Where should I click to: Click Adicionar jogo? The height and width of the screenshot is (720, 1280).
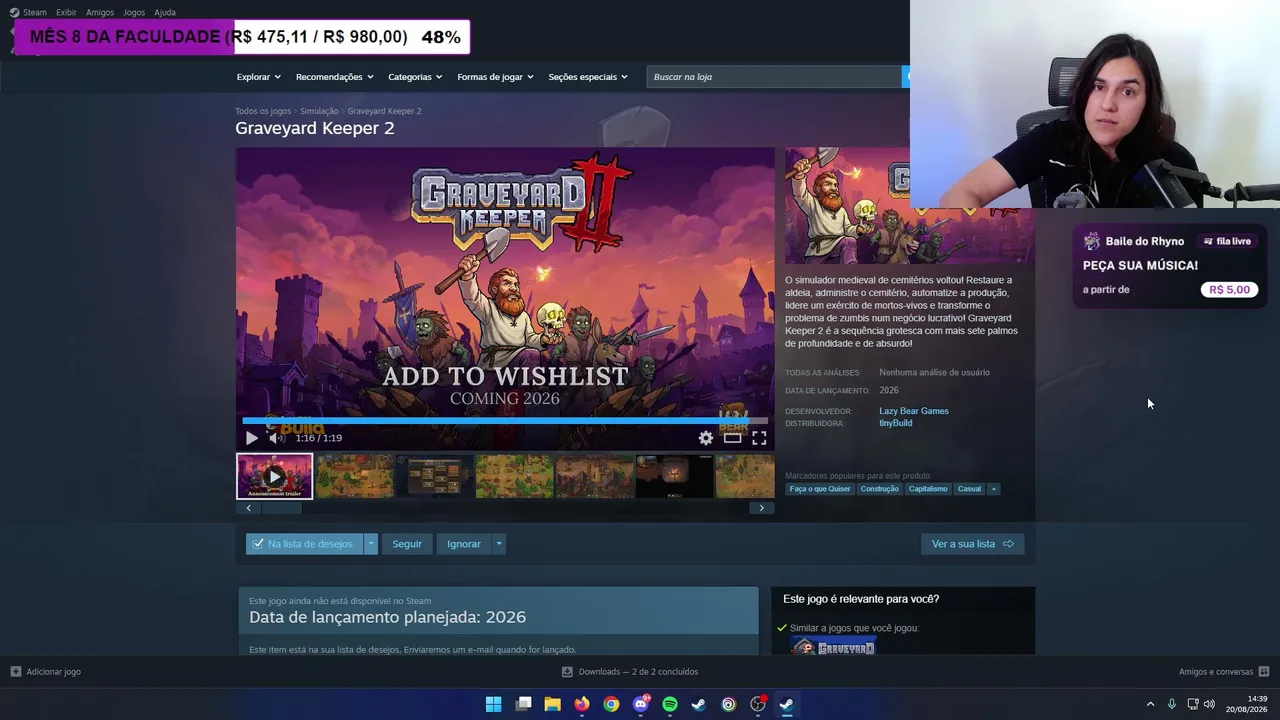(45, 672)
